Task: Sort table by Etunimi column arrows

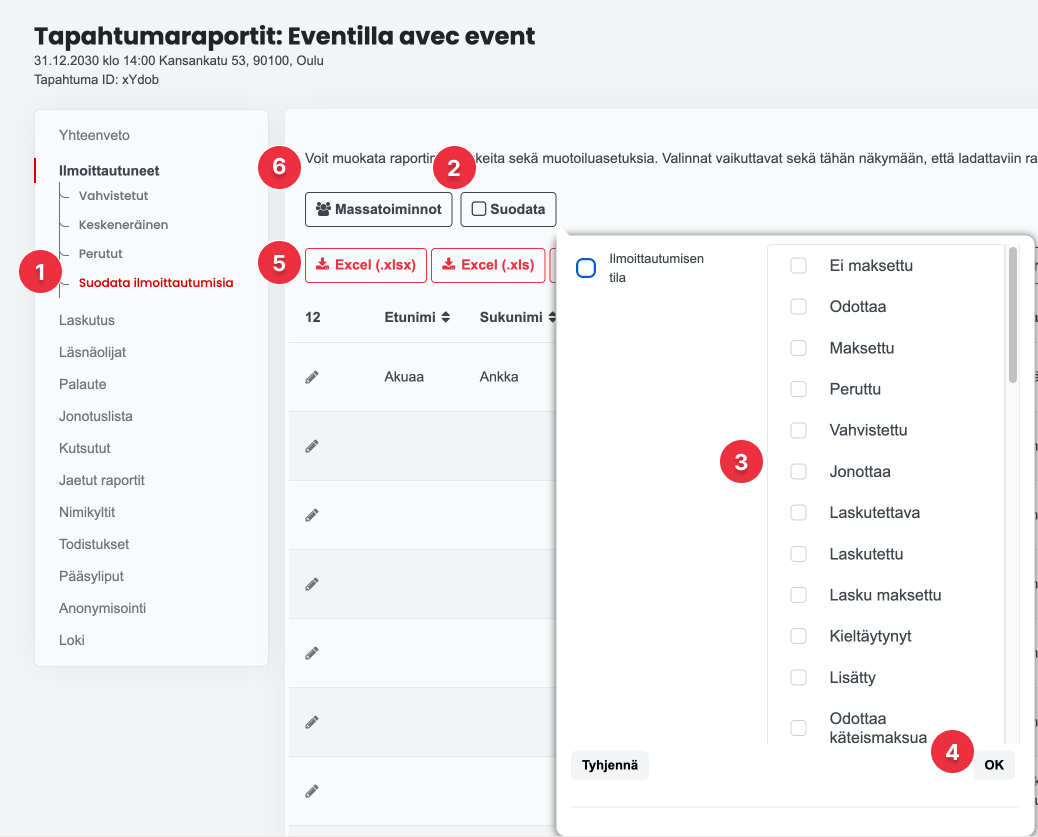Action: point(446,317)
